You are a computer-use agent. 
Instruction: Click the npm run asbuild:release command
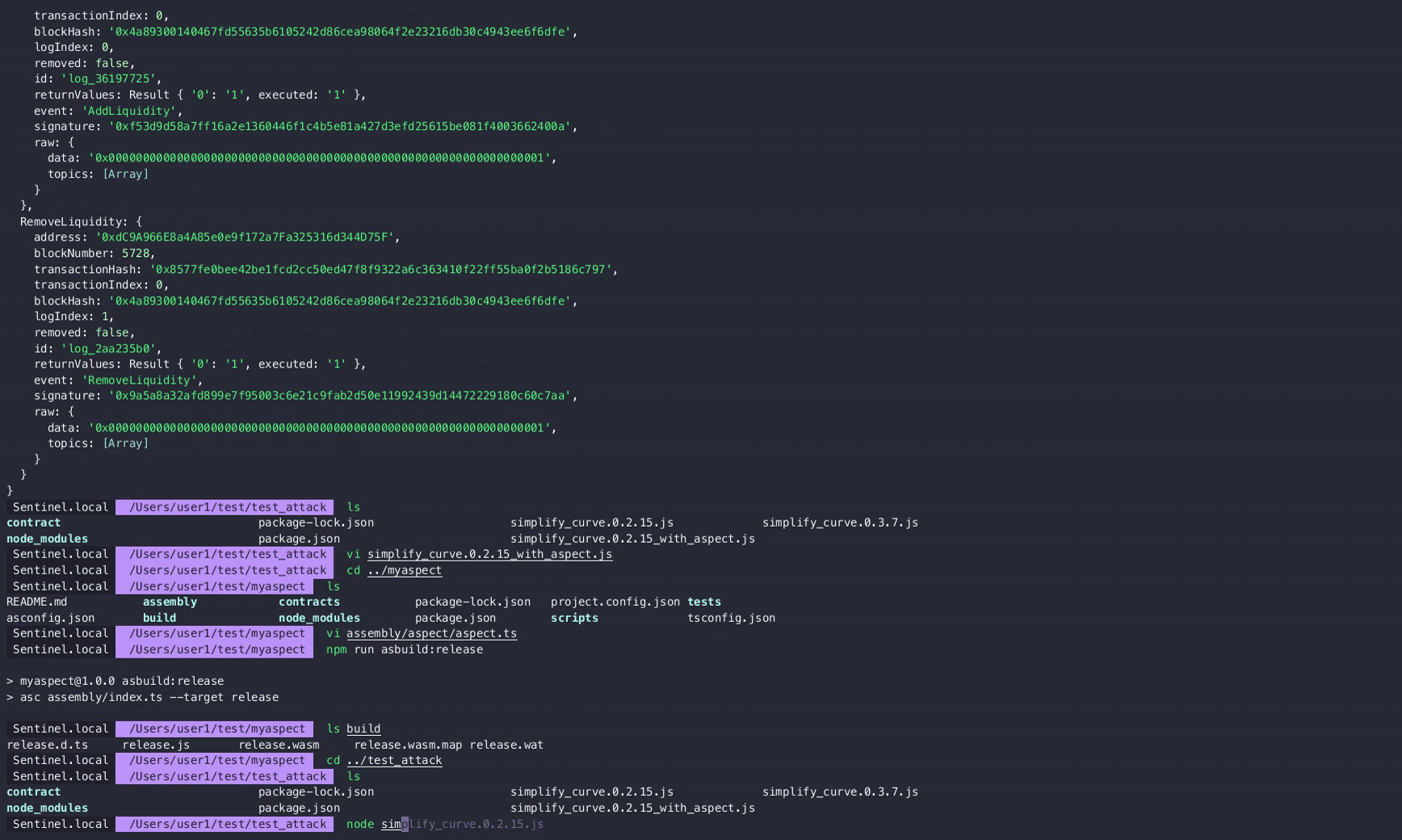(x=405, y=649)
